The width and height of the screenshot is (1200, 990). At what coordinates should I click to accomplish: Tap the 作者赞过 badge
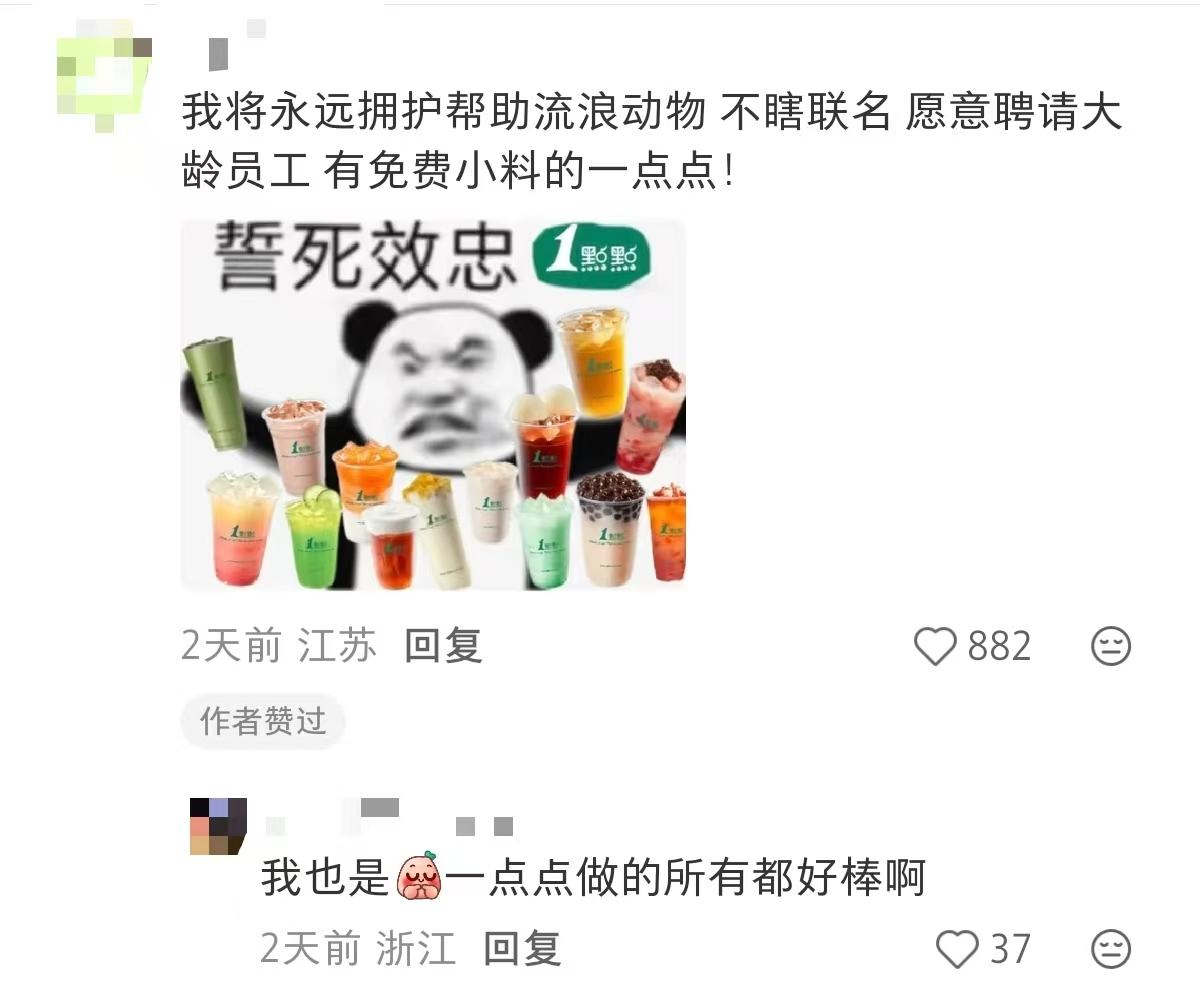tap(263, 721)
